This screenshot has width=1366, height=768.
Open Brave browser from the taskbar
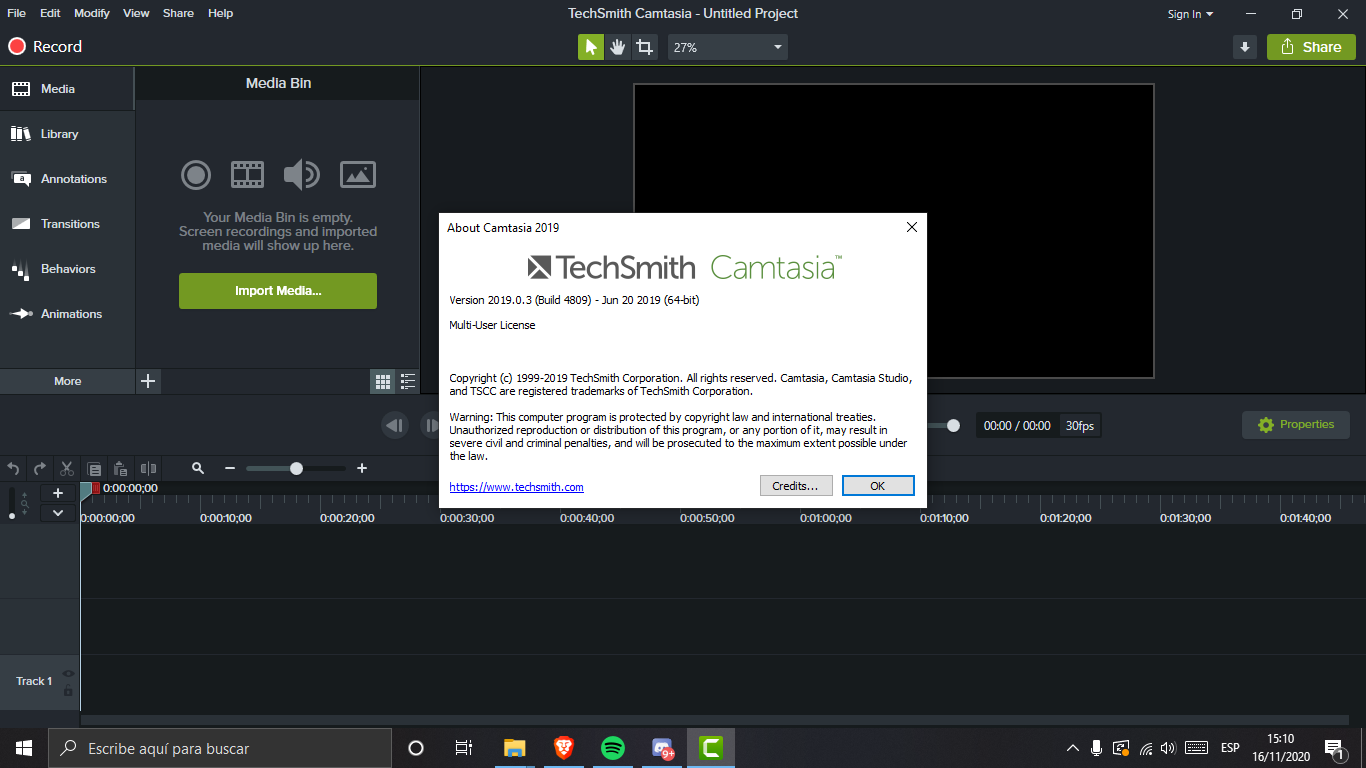pyautogui.click(x=564, y=748)
